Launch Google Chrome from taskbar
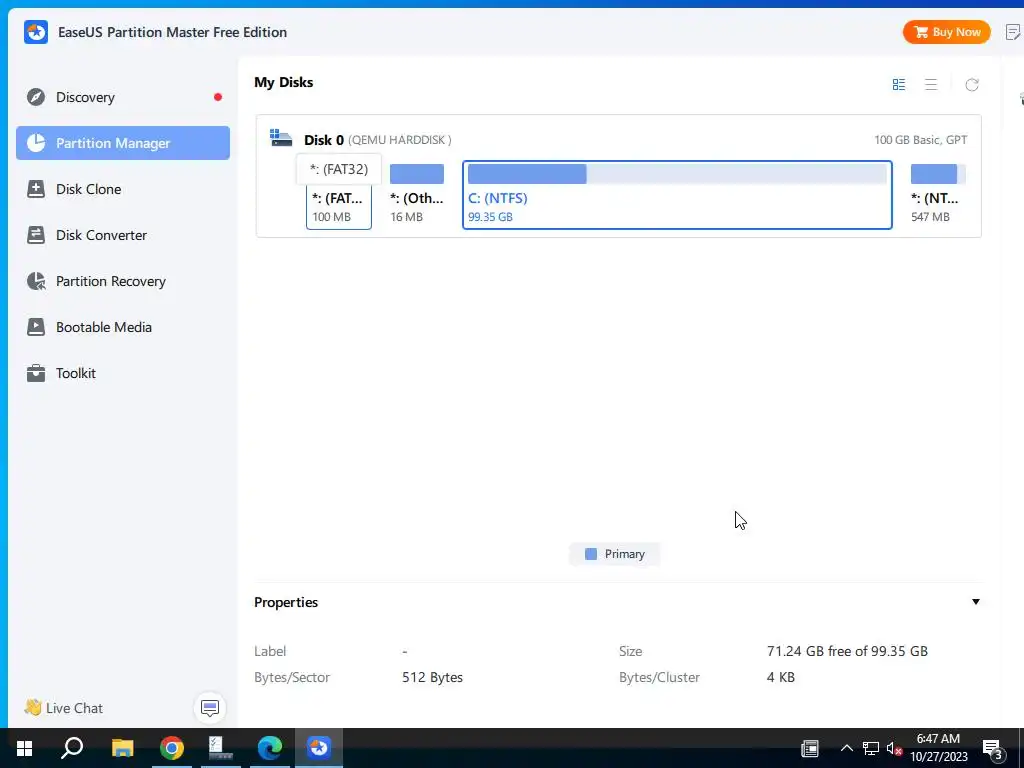This screenshot has width=1024, height=768. 172,748
